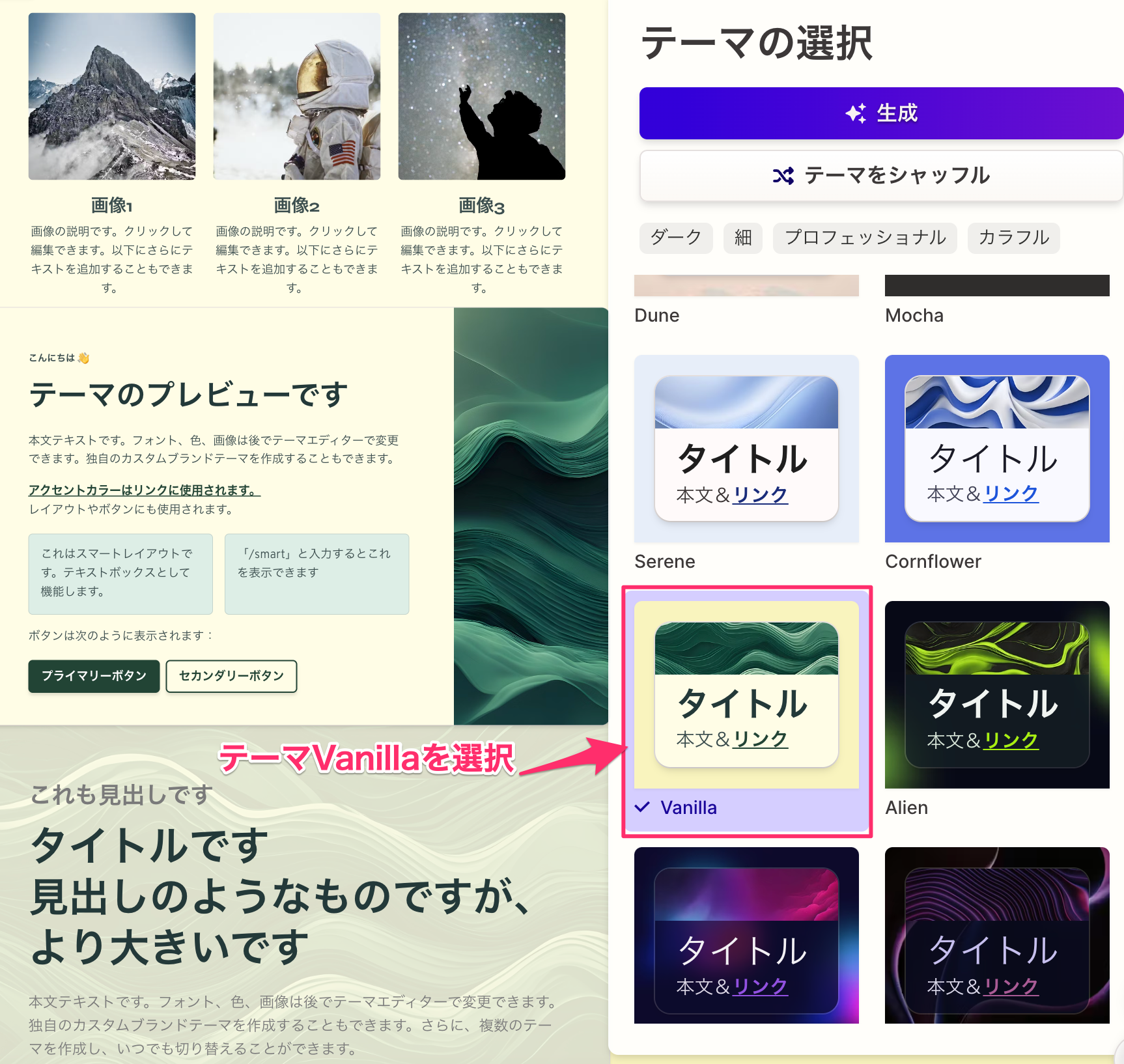Click the セカンダリーボタン preview button
This screenshot has height=1064, width=1124.
[x=231, y=676]
